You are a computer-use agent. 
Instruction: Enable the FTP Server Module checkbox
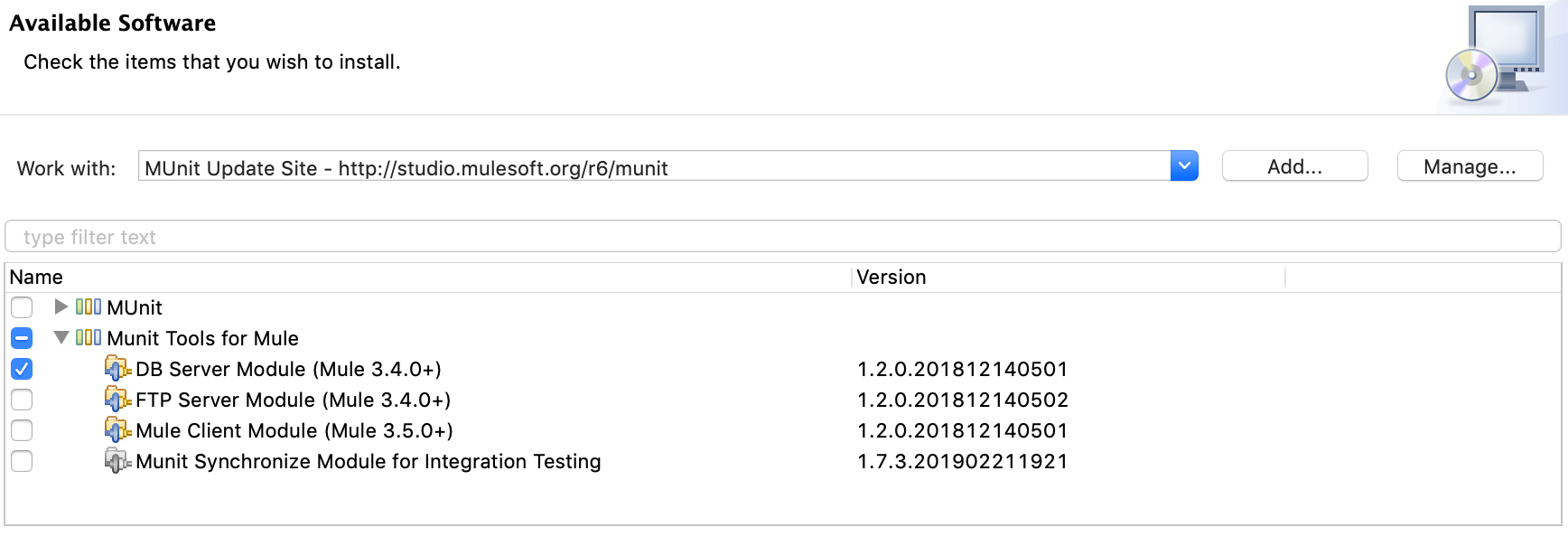(22, 400)
